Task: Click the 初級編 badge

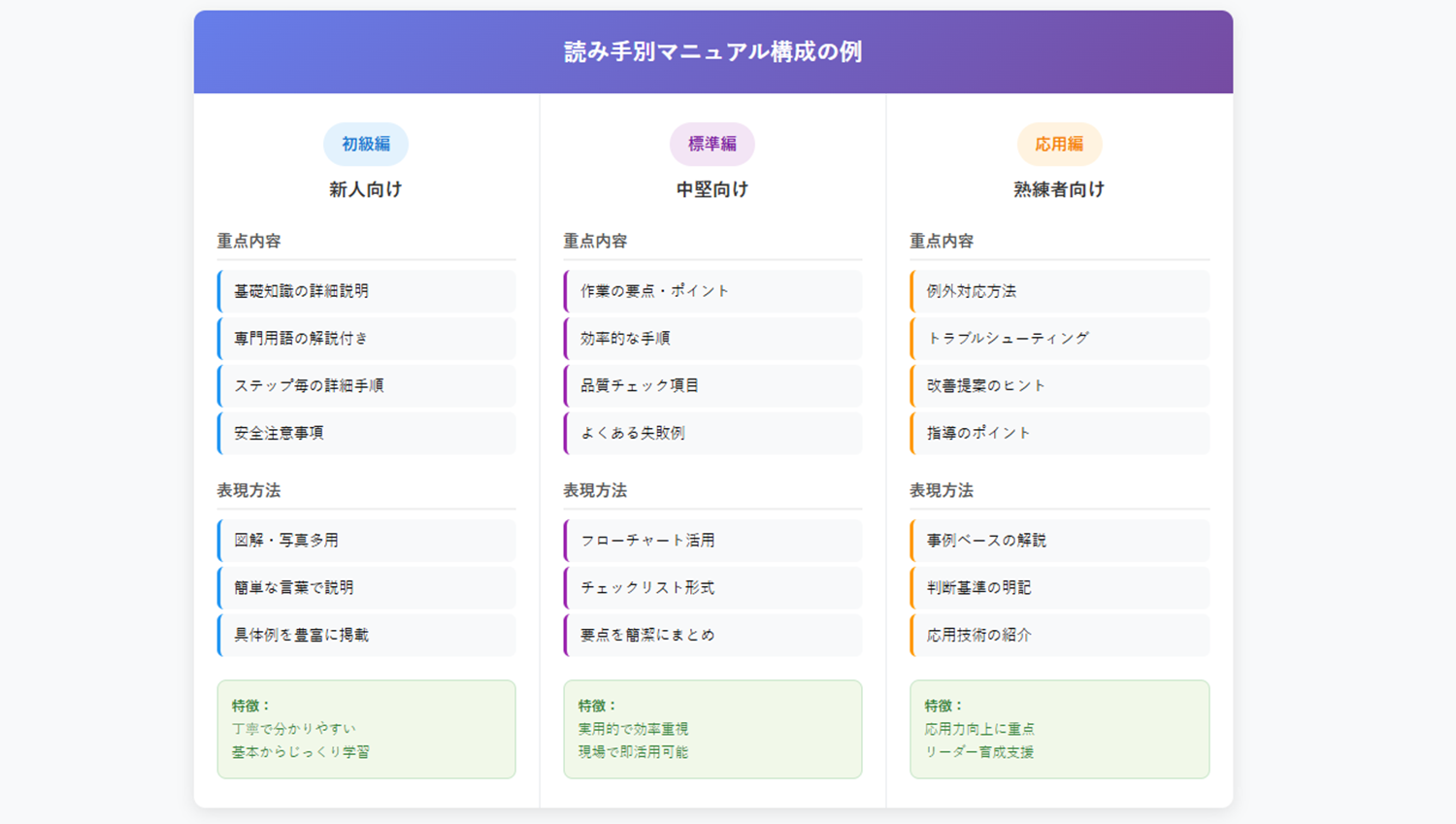Action: (x=366, y=145)
